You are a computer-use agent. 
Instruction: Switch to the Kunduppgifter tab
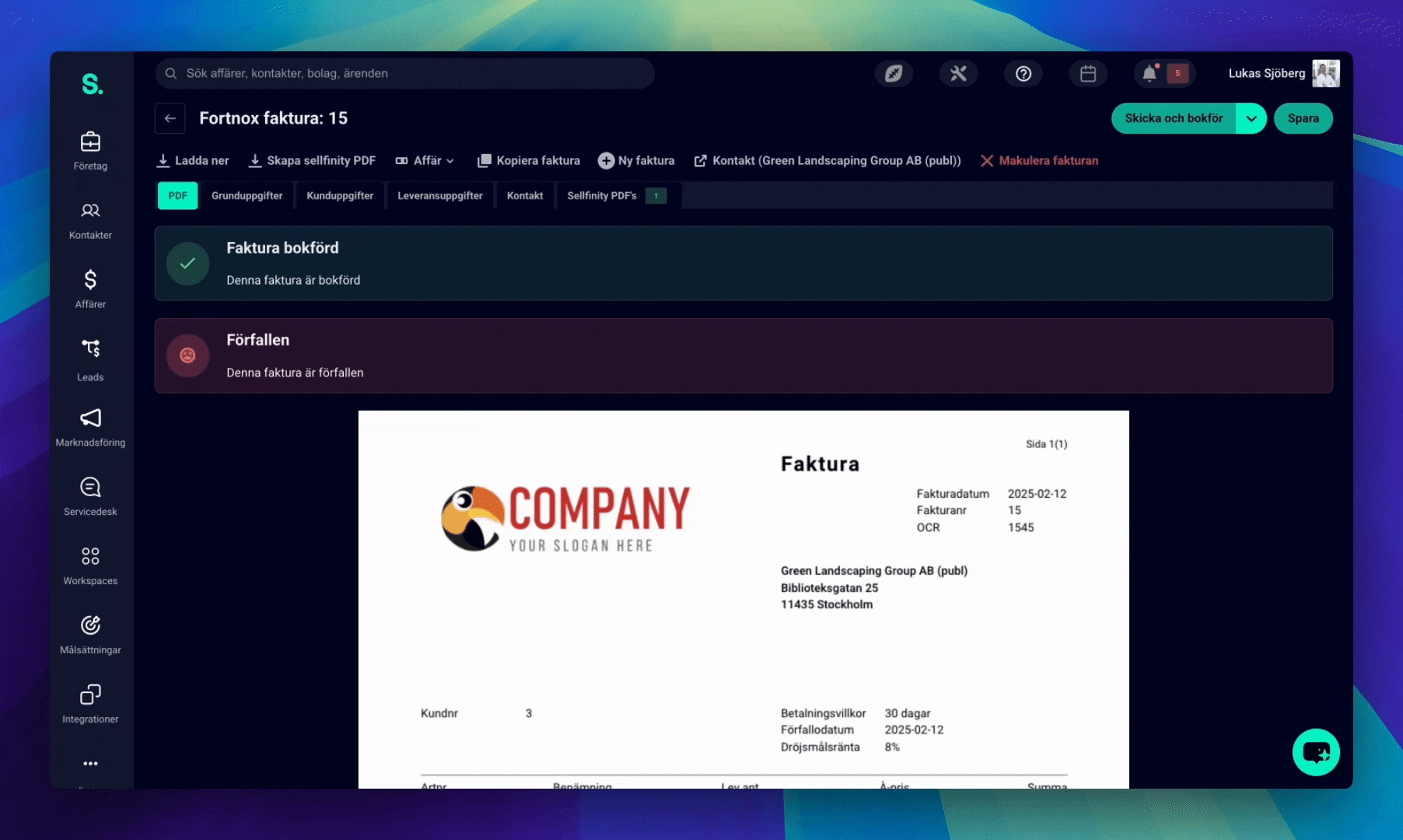340,195
